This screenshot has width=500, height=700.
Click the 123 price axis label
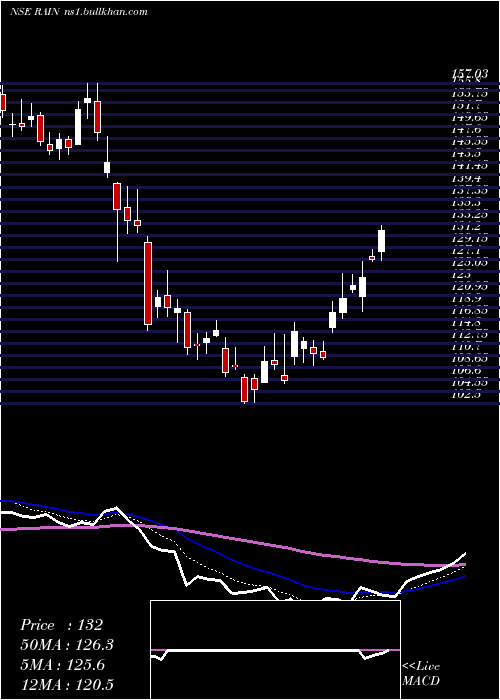pos(461,275)
